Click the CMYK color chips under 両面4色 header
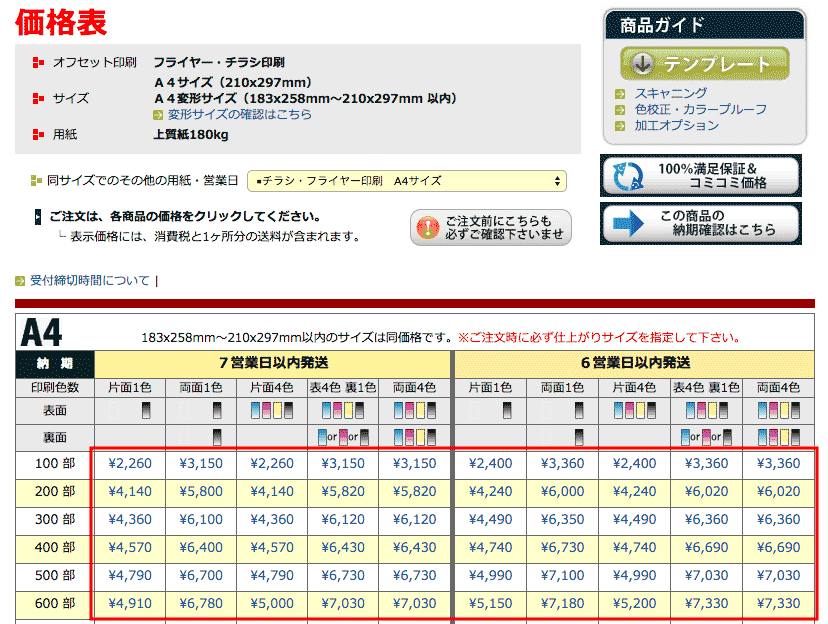This screenshot has height=624, width=828. (417, 410)
